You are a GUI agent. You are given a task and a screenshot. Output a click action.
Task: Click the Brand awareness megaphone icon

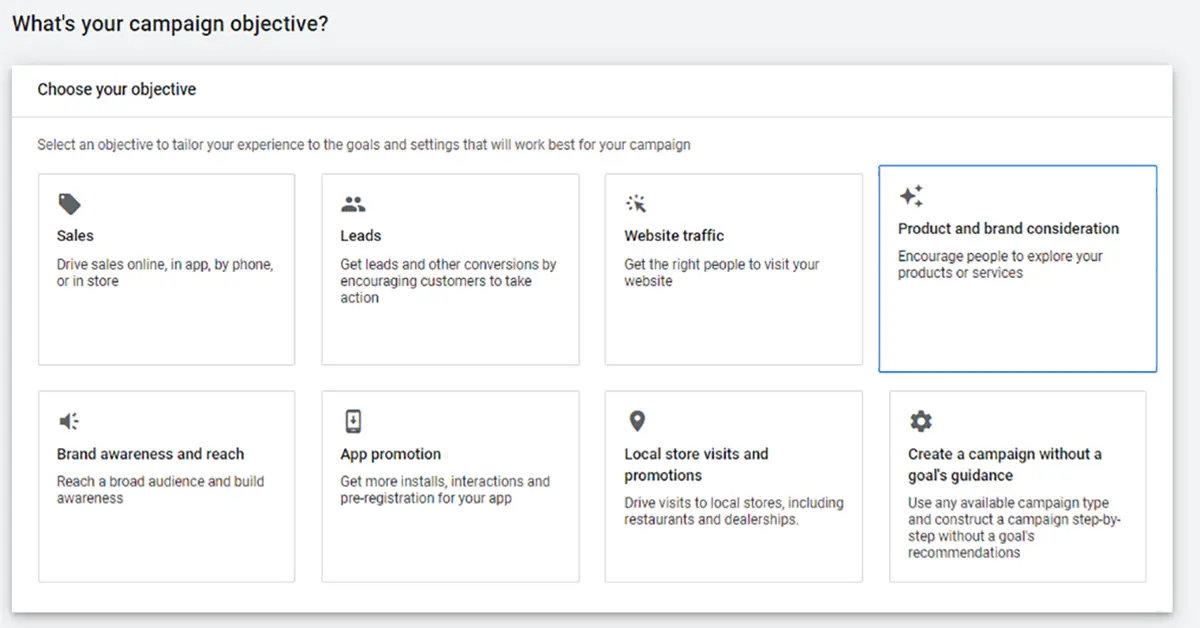click(x=69, y=421)
